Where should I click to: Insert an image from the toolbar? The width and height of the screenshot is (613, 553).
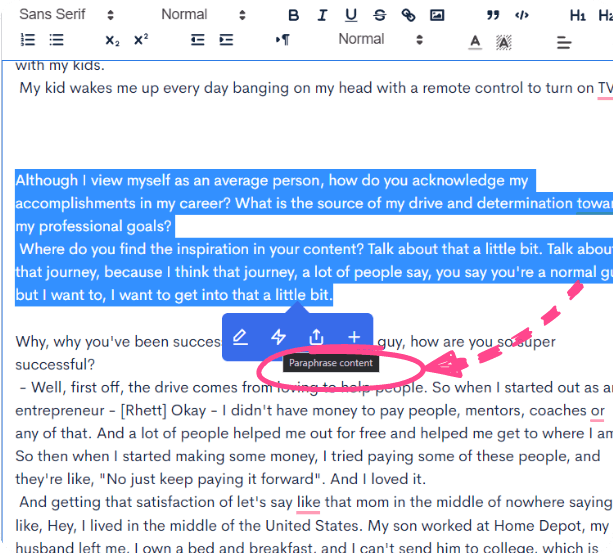pos(437,15)
